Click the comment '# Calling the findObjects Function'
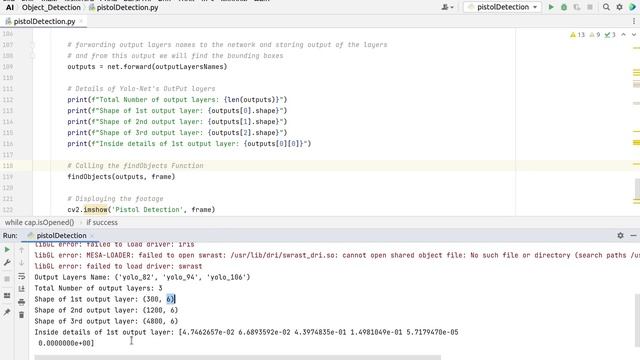 135,166
